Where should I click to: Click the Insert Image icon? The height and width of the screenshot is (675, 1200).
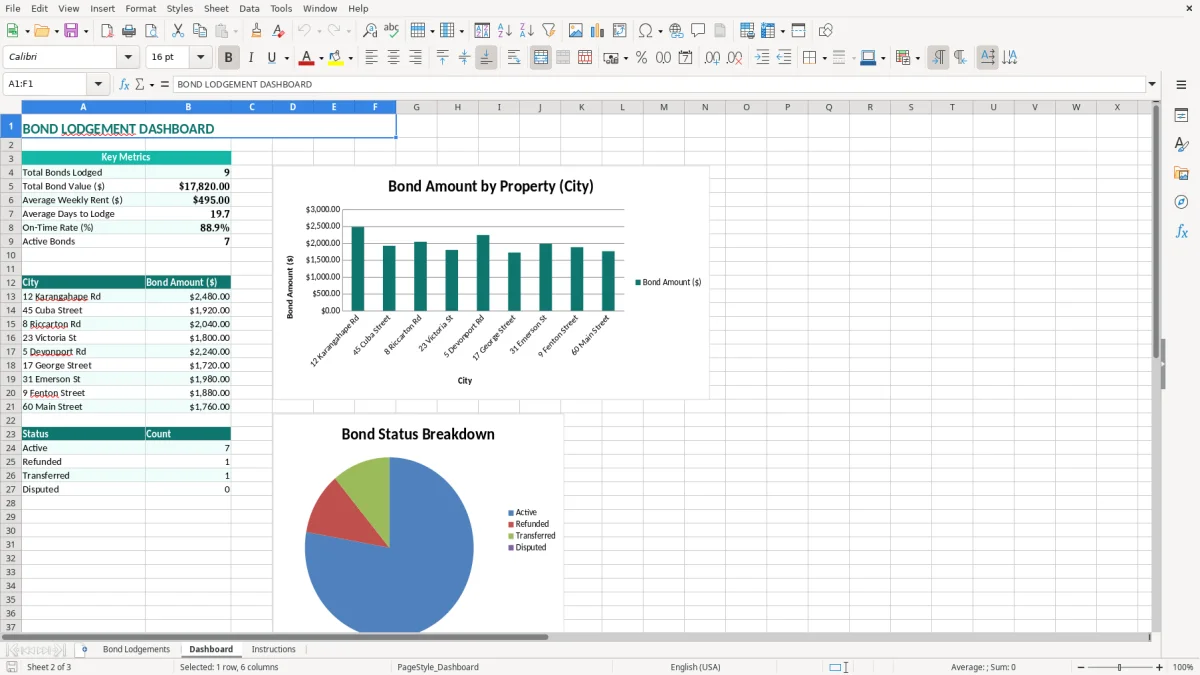(x=576, y=31)
